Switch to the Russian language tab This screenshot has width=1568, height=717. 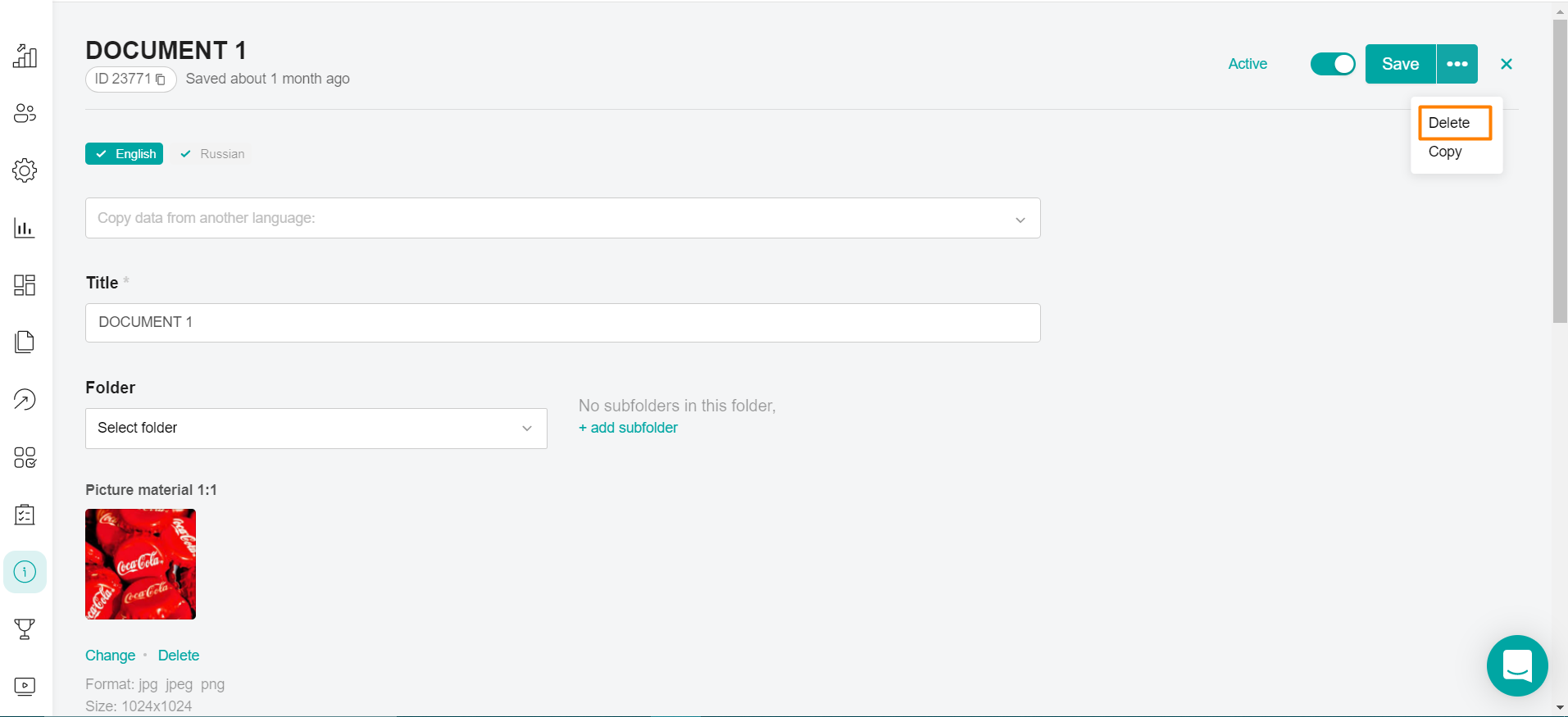click(212, 154)
